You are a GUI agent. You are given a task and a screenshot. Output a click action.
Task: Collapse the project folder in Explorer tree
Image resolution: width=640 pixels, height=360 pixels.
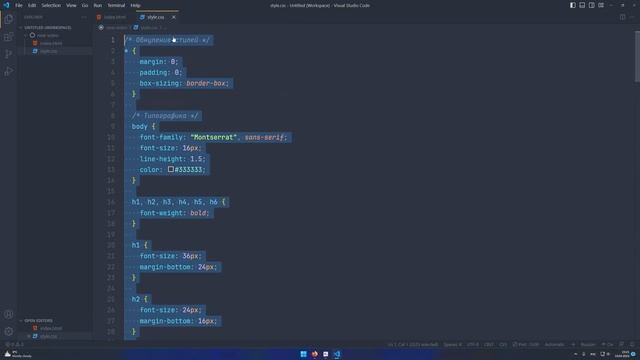(x=47, y=35)
